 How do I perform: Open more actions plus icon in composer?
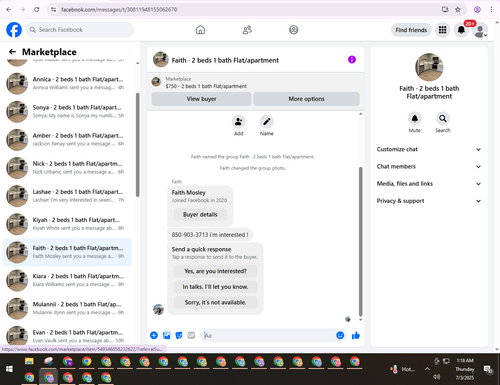click(154, 335)
